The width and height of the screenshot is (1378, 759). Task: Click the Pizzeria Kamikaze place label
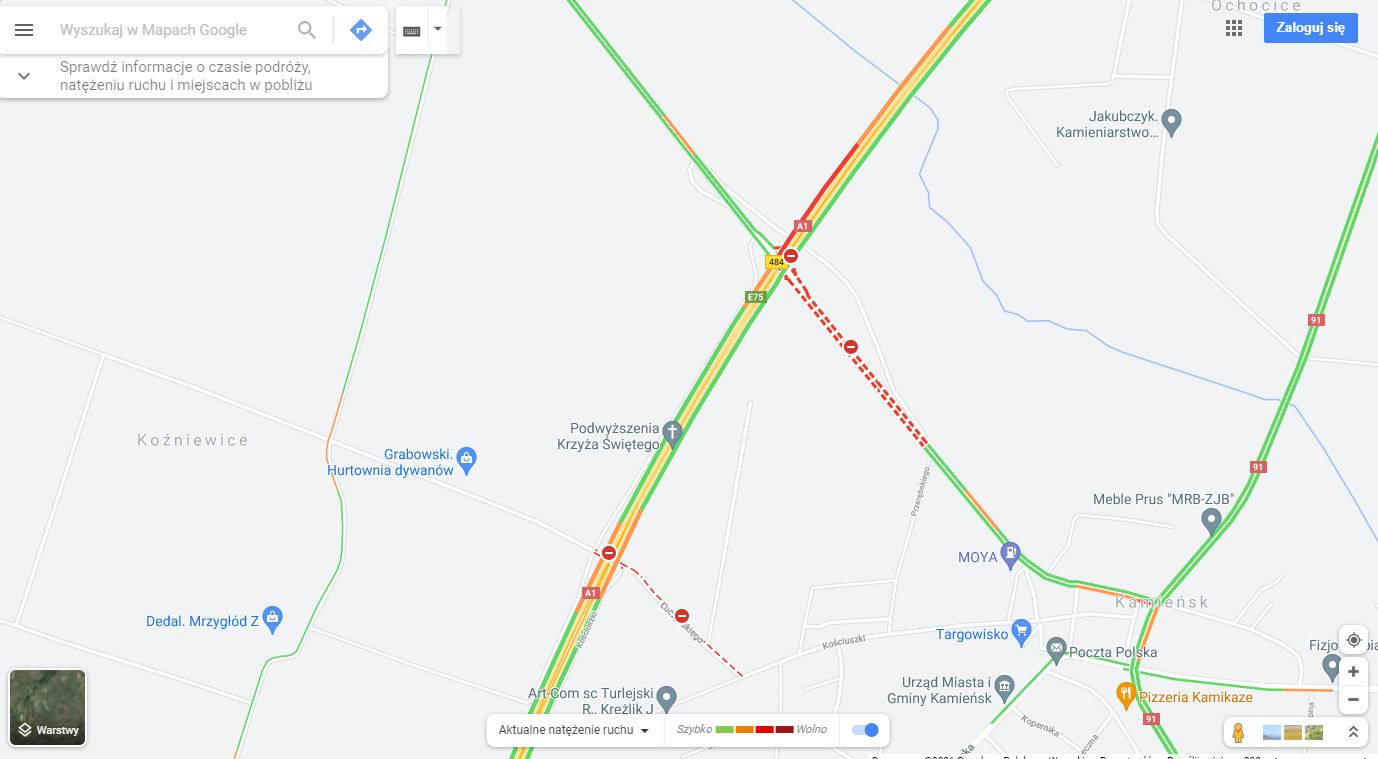(x=1194, y=697)
